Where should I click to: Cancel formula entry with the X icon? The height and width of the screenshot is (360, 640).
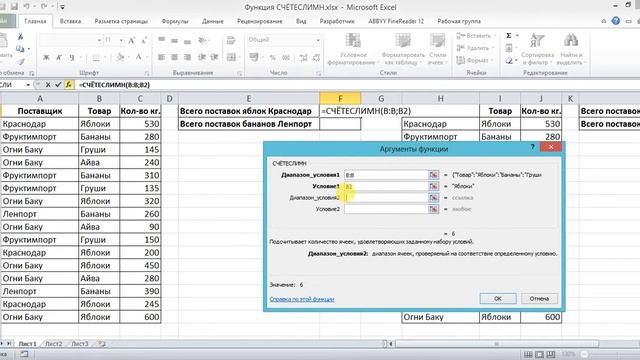[x=48, y=85]
